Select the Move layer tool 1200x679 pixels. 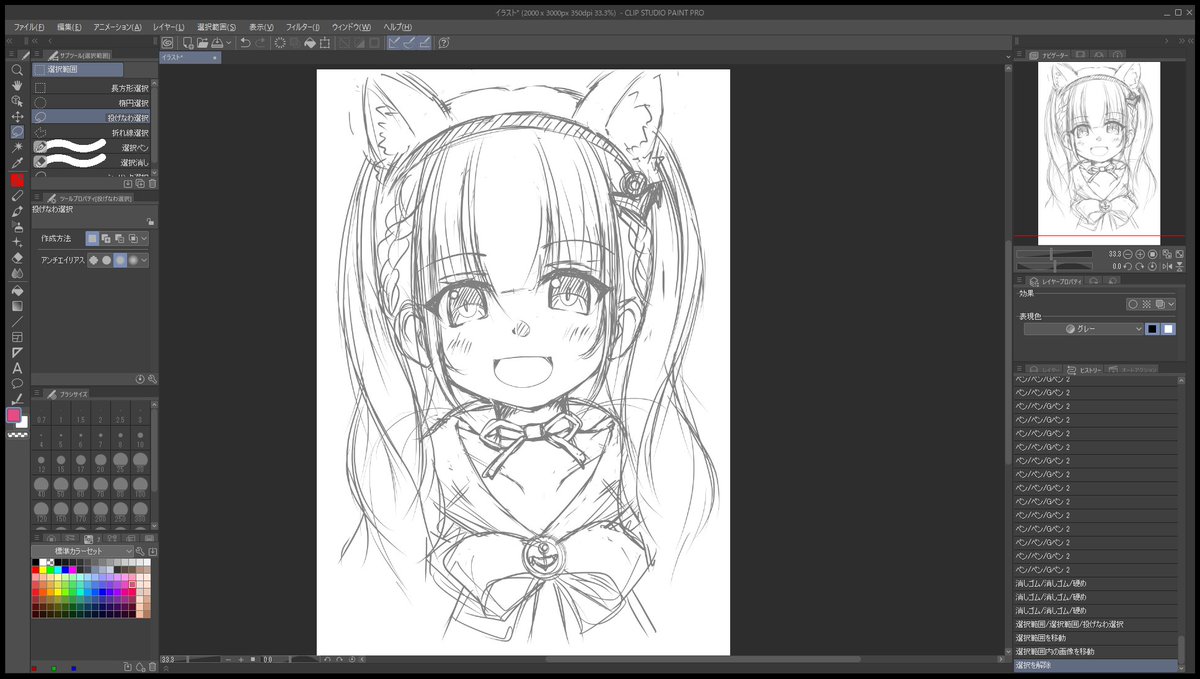[17, 116]
